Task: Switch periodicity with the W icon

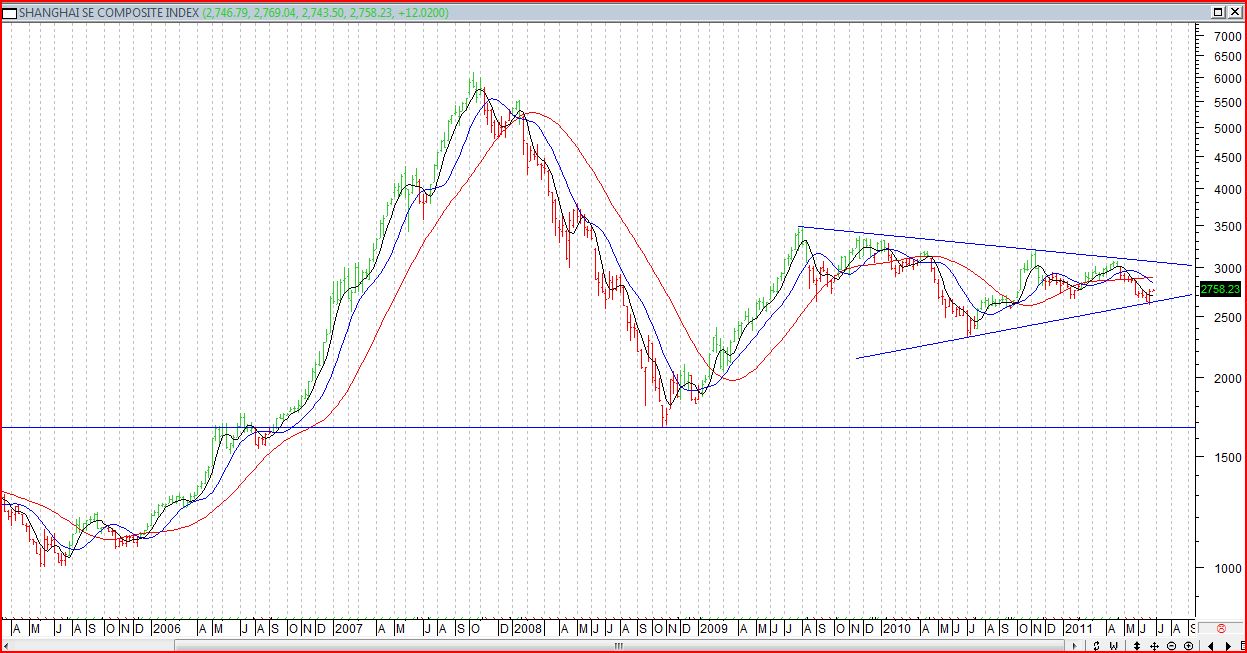Action: [1113, 646]
